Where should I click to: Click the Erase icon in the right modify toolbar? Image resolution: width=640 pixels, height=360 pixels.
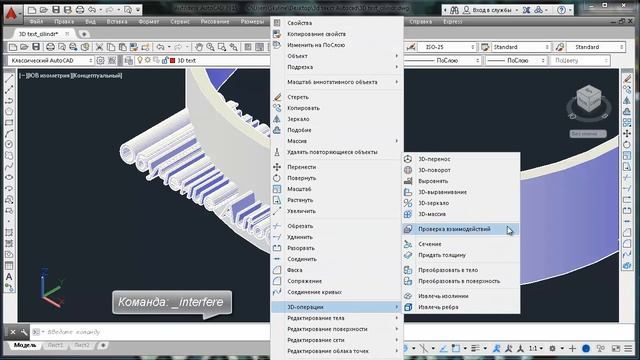click(x=627, y=78)
